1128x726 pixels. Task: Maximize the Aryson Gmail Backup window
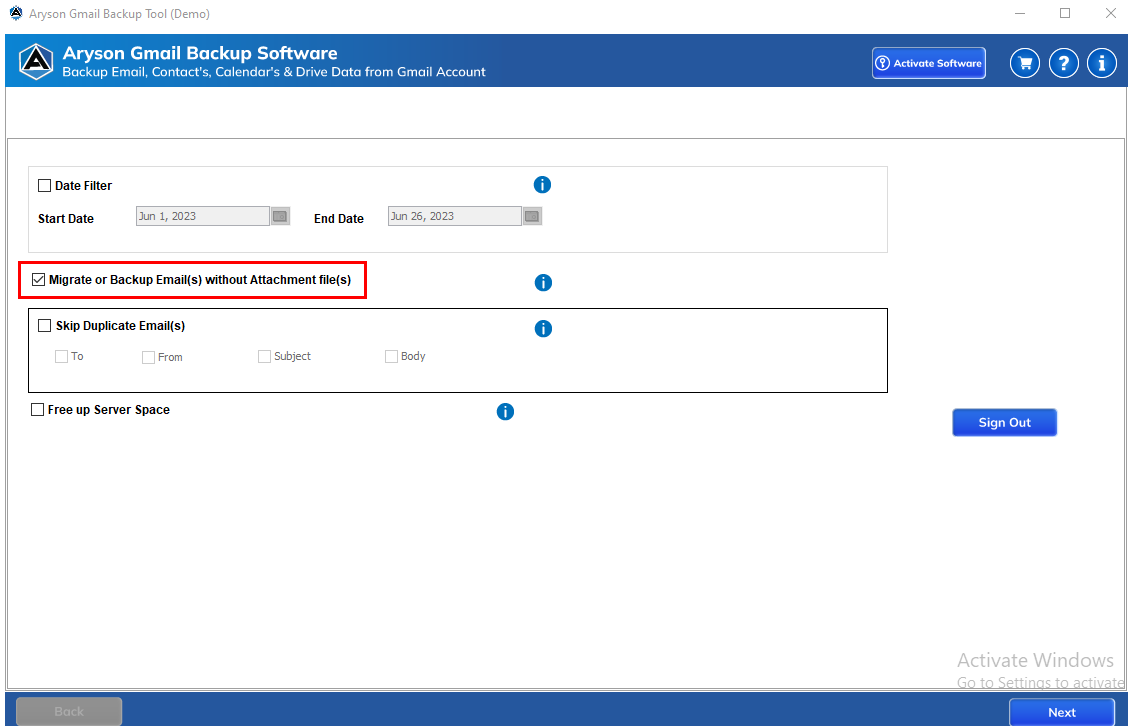[1065, 14]
